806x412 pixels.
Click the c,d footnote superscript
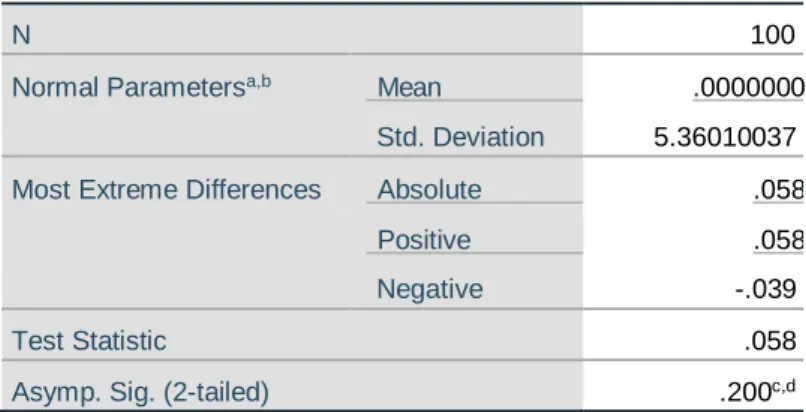tap(784, 387)
